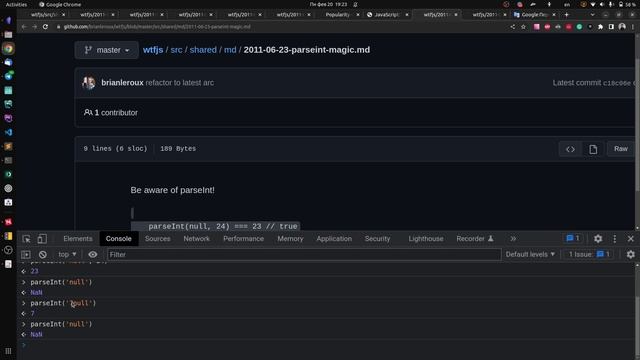This screenshot has width=640, height=360.
Task: Click the address bar URL
Action: [157, 27]
